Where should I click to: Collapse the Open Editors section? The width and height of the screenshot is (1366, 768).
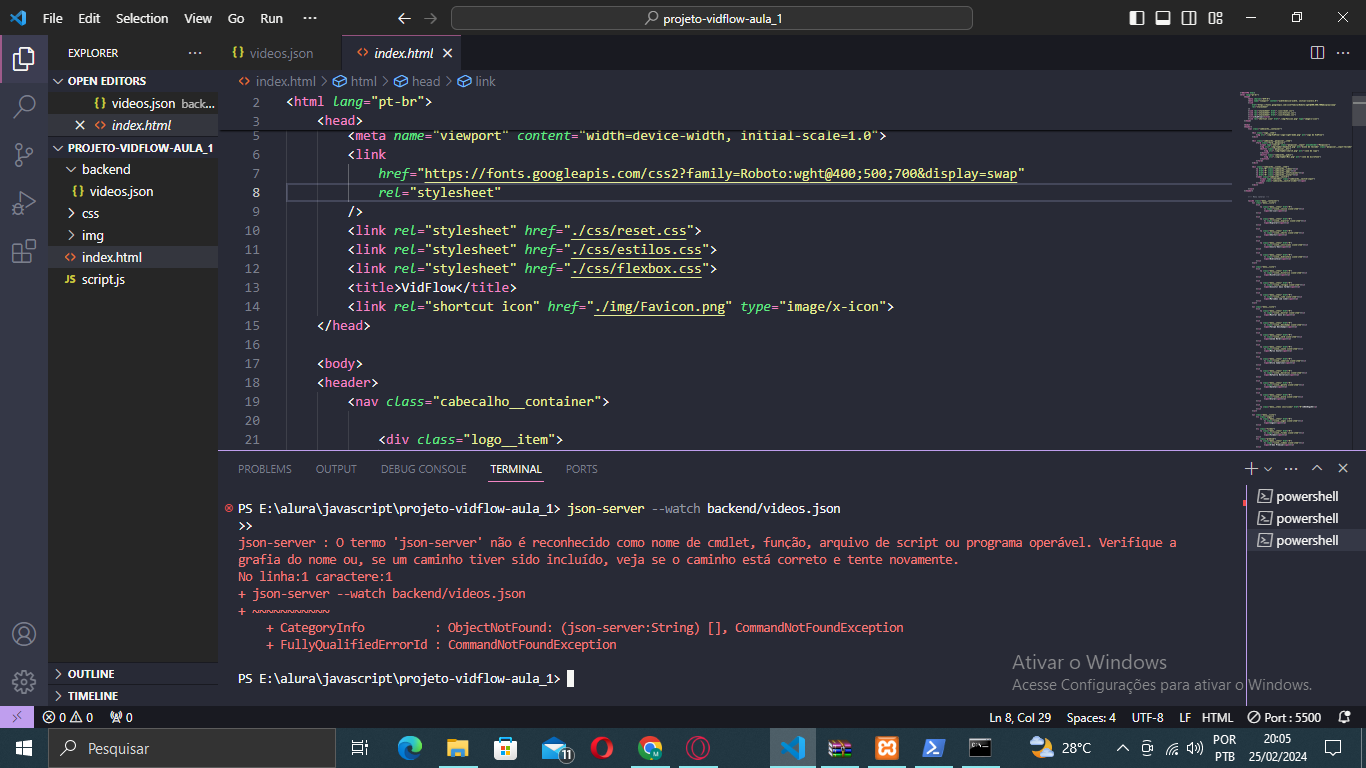133,81
